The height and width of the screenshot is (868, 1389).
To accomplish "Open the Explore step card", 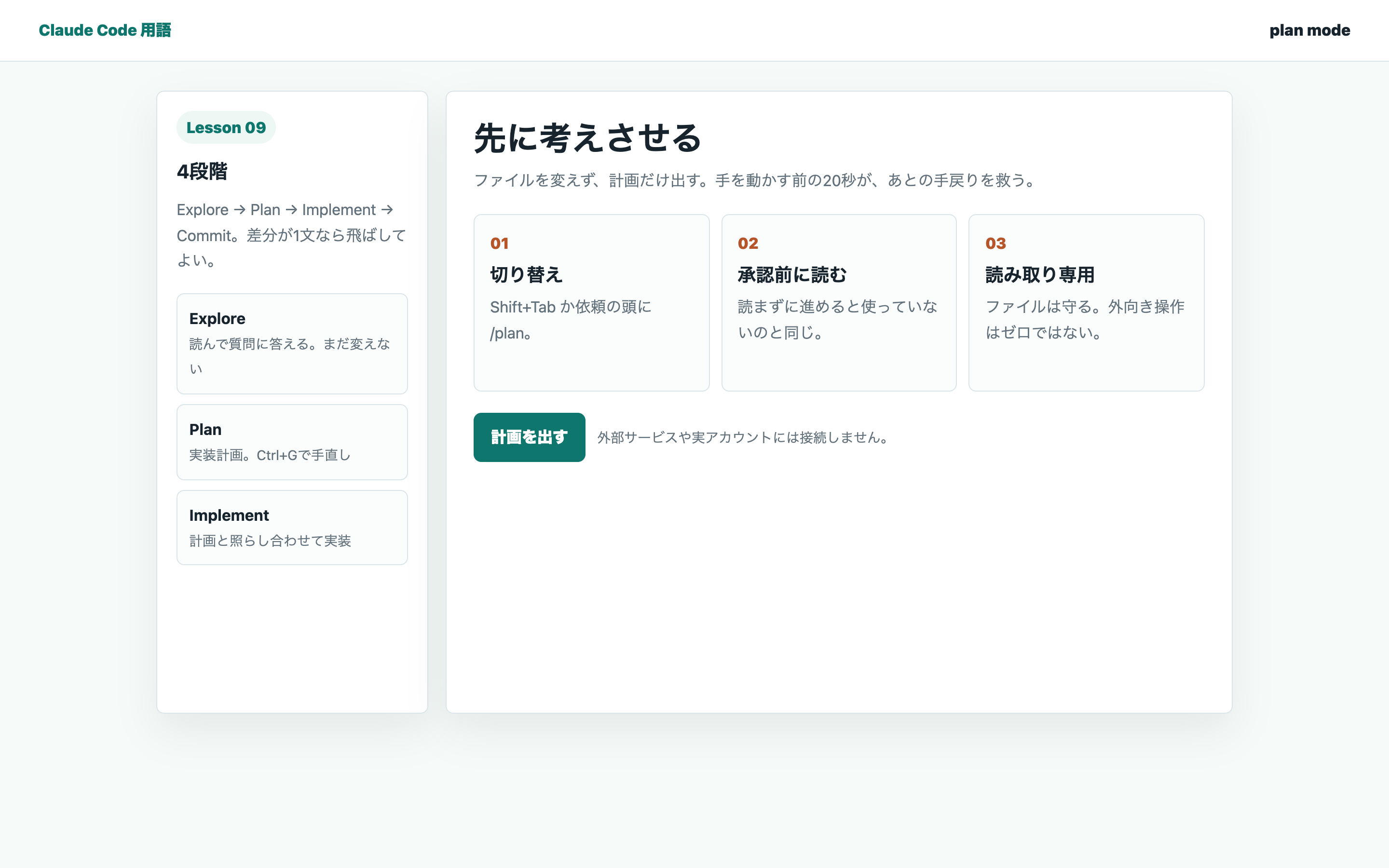I will click(292, 343).
